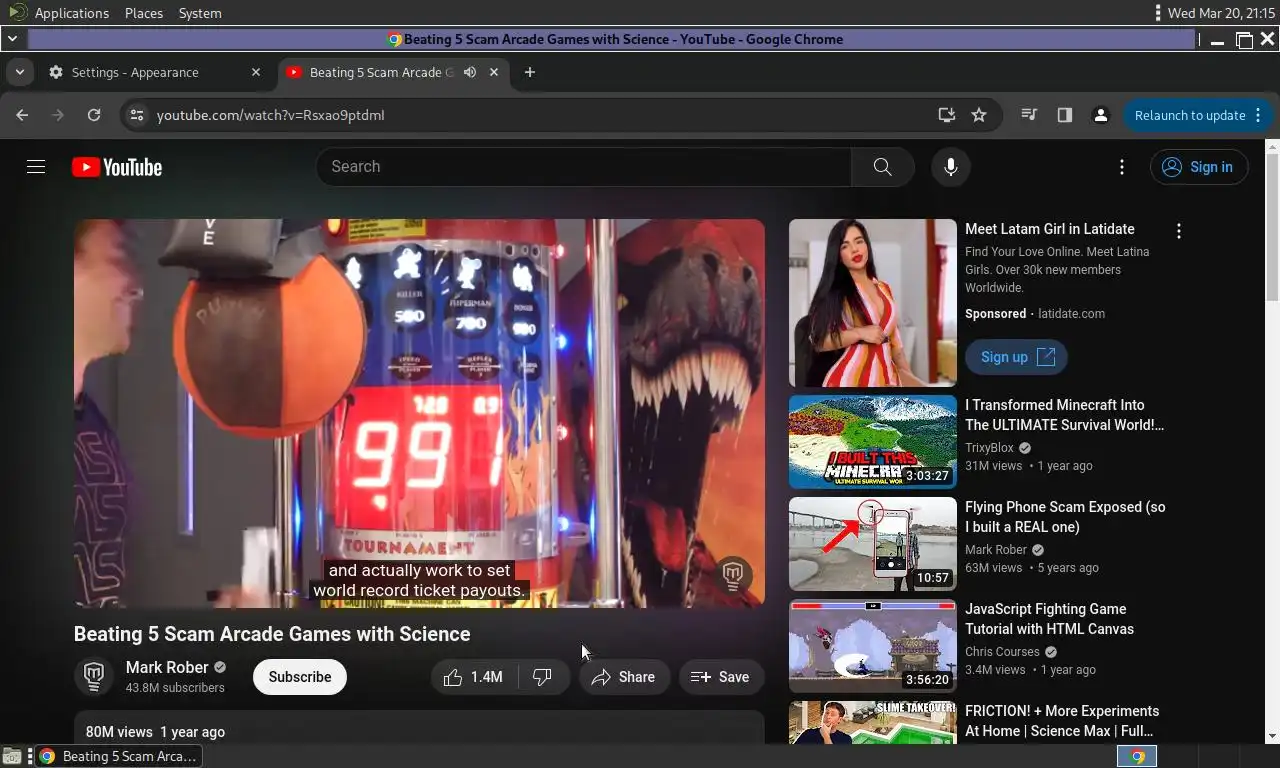Bookmark this page with star icon
Viewport: 1280px width, 768px height.
tap(979, 115)
